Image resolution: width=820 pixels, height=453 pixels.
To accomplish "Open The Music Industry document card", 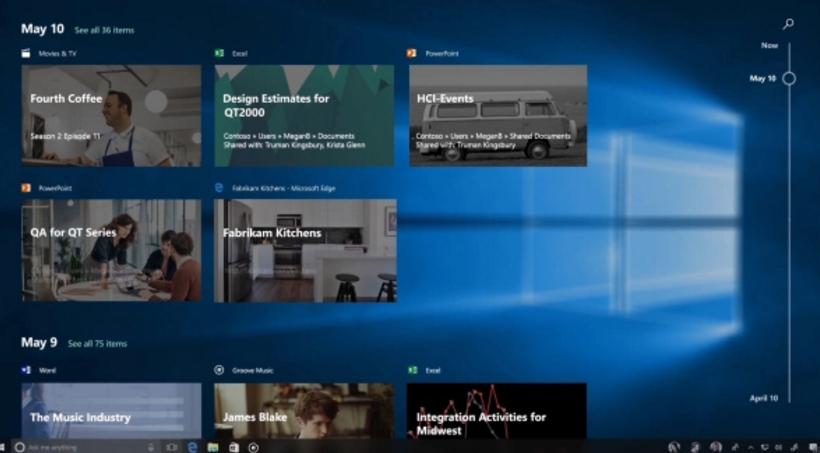I will (x=111, y=411).
